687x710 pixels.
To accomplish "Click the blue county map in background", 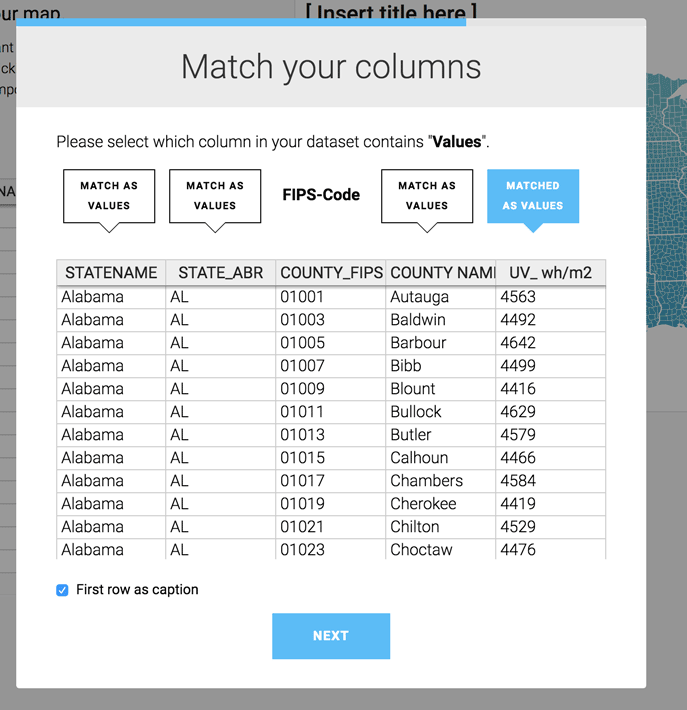I will (x=667, y=199).
